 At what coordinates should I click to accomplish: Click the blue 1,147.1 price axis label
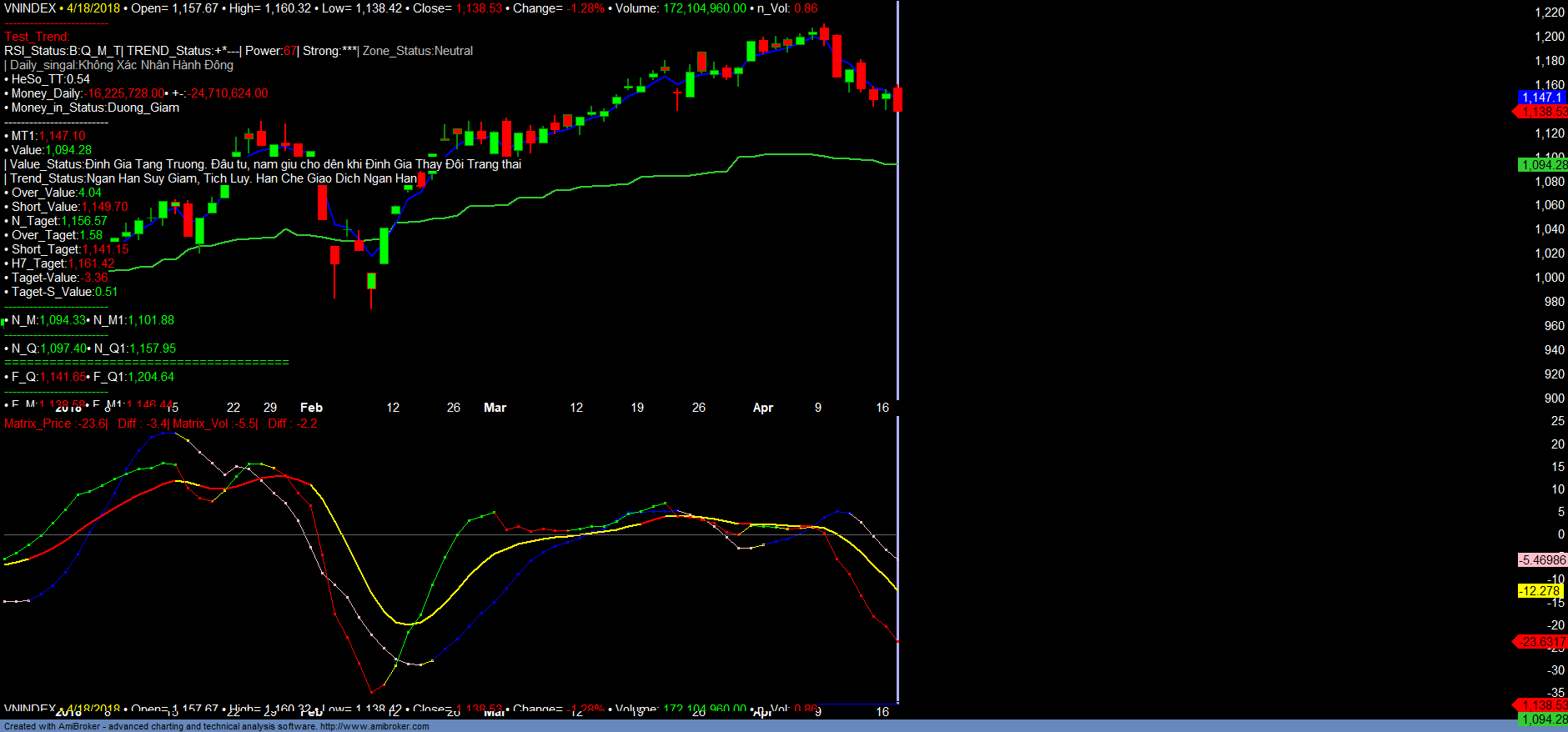coord(1541,98)
